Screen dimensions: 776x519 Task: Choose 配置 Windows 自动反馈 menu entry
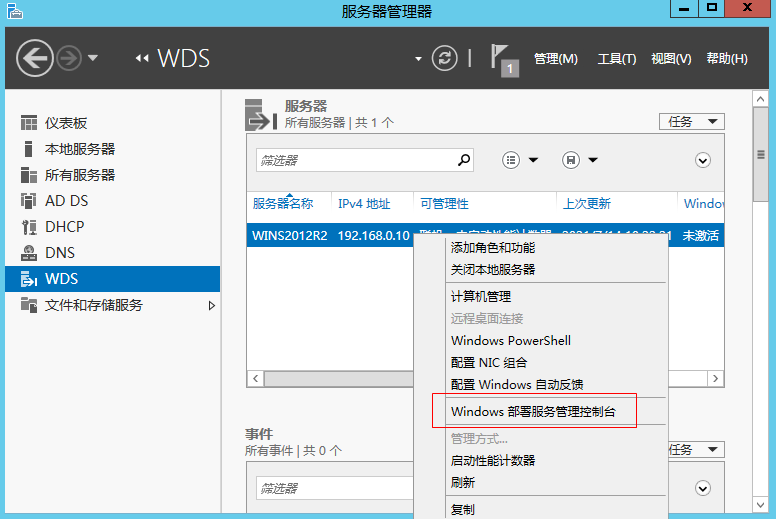(x=517, y=384)
